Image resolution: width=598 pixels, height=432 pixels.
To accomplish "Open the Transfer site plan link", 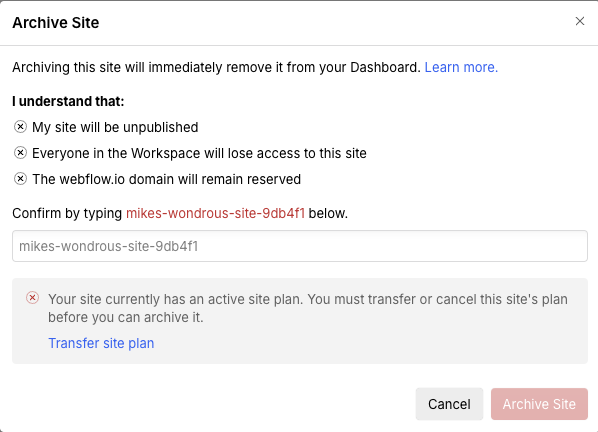I will (x=101, y=343).
